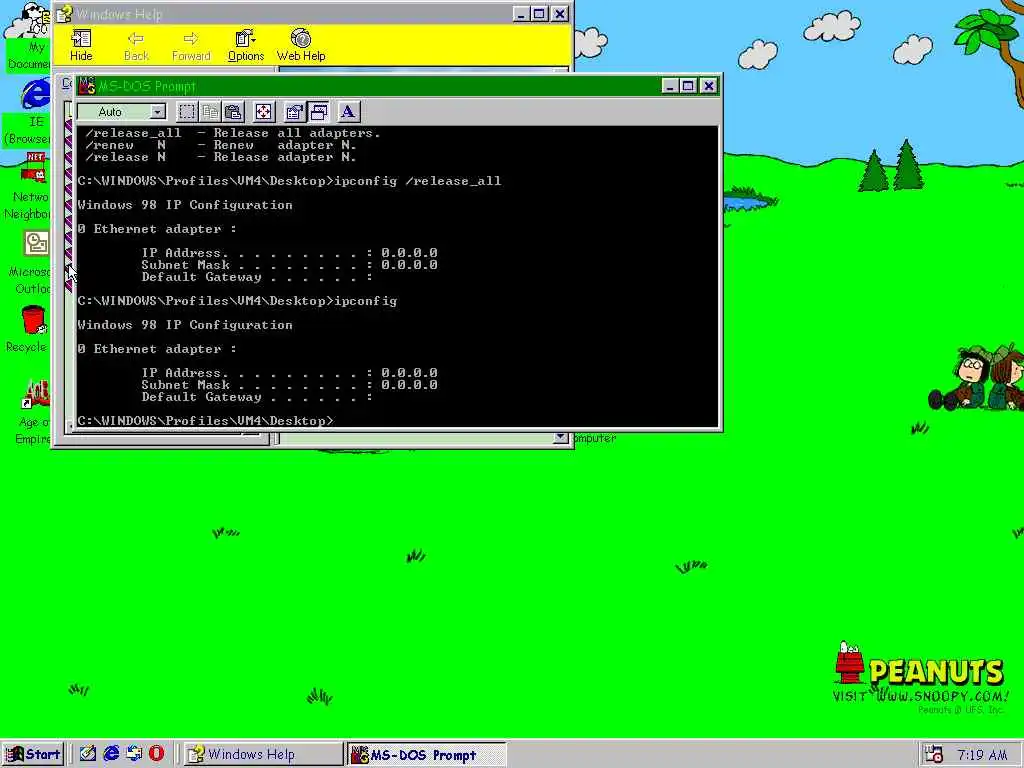
Task: Select the Recycle Bin desktop icon
Action: tap(29, 328)
